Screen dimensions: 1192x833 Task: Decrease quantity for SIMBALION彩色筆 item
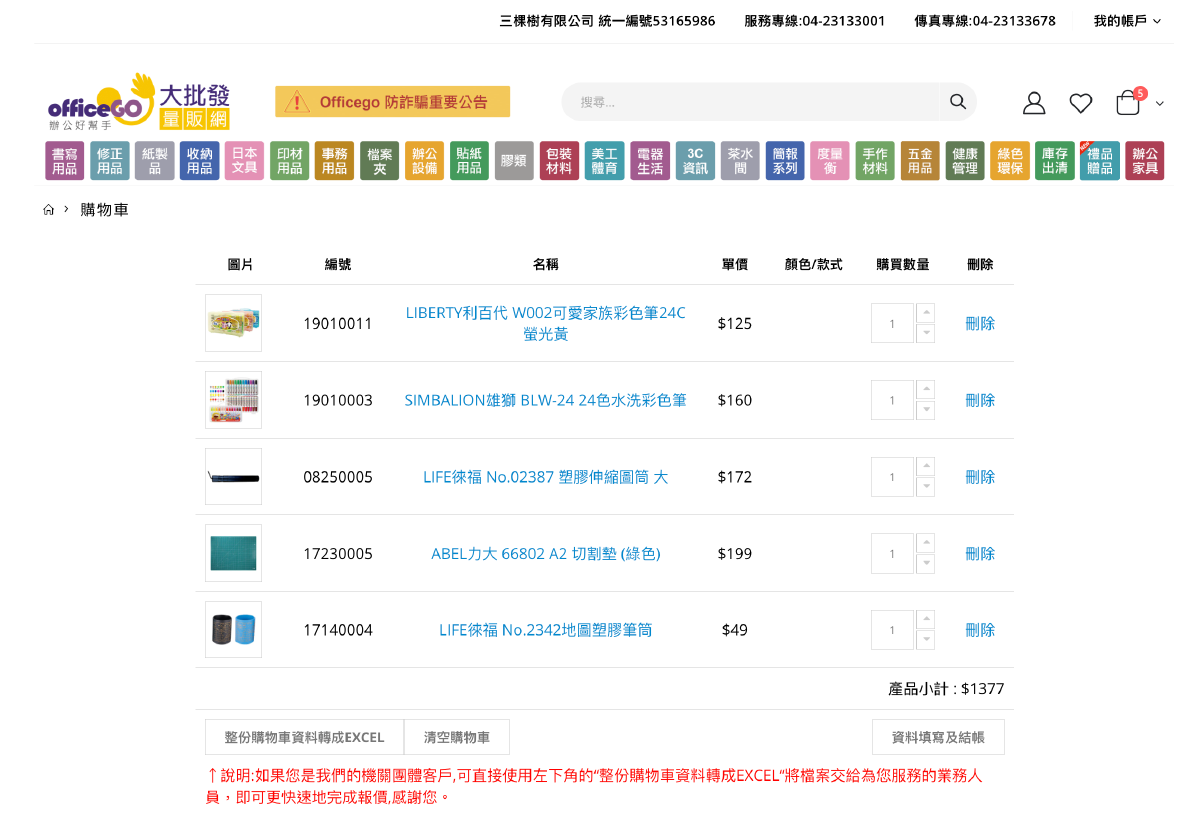pos(926,410)
